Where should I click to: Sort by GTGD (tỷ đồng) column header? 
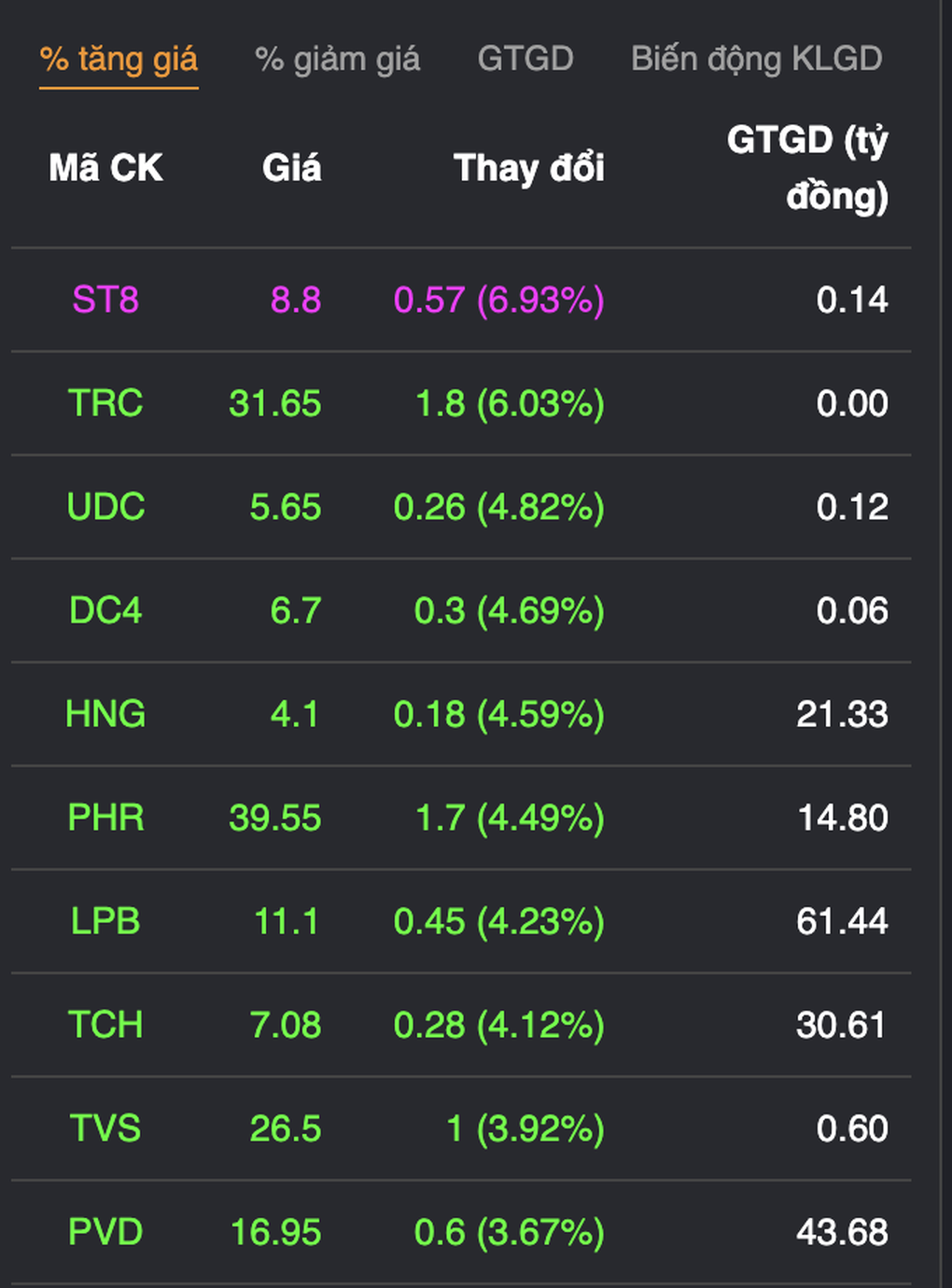[x=807, y=168]
